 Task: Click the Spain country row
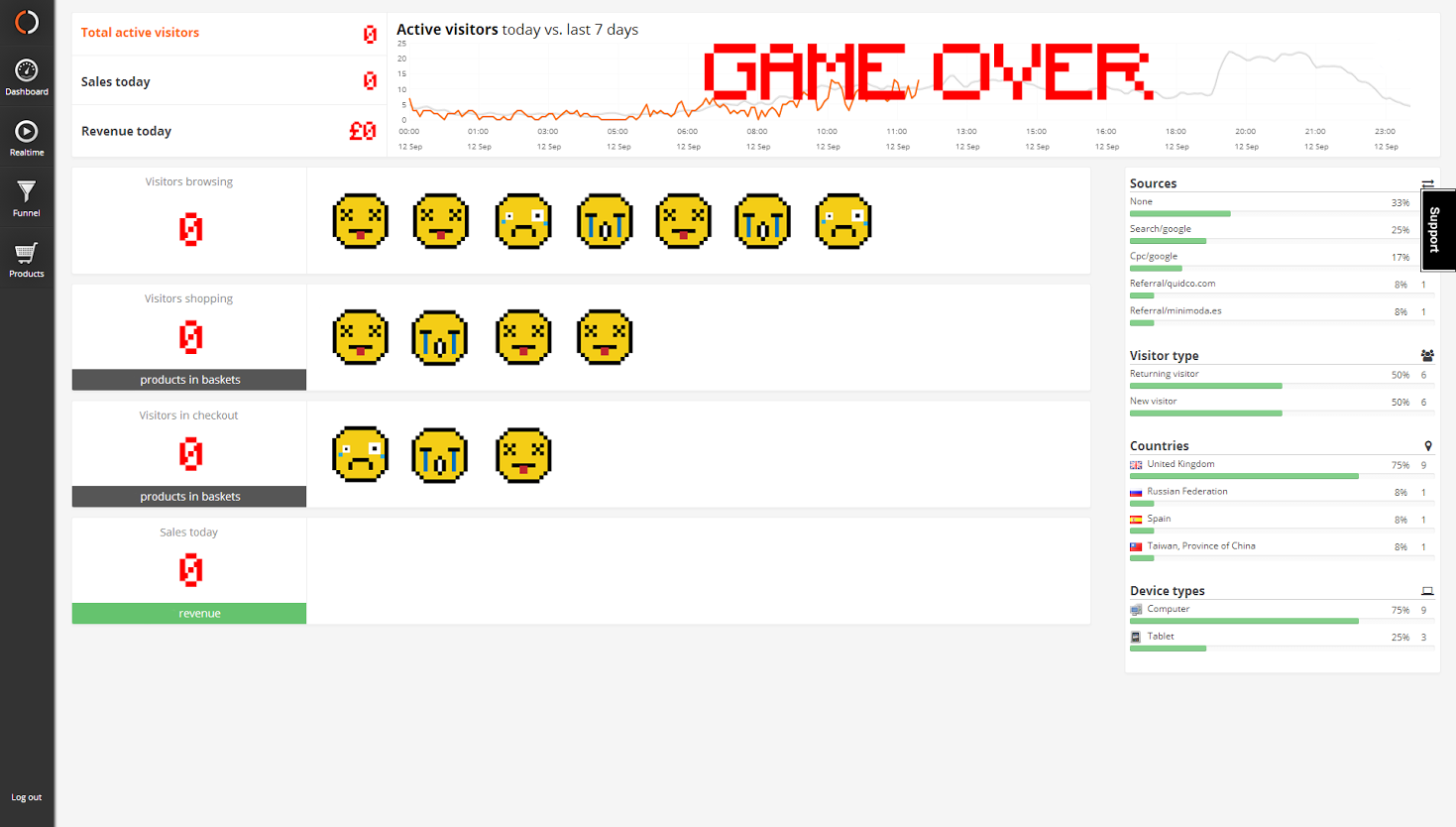[x=1283, y=523]
